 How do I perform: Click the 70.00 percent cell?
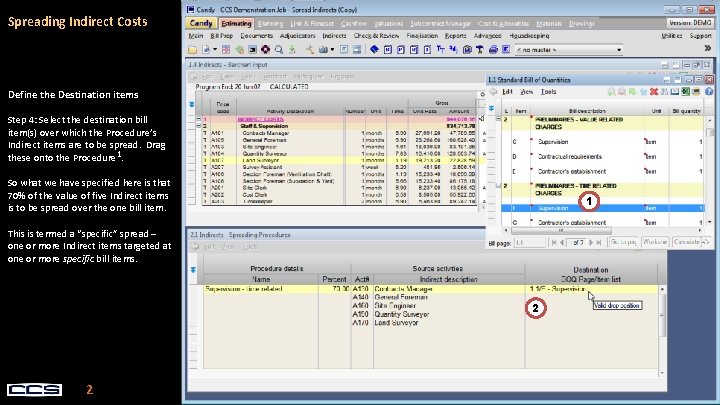pos(334,289)
